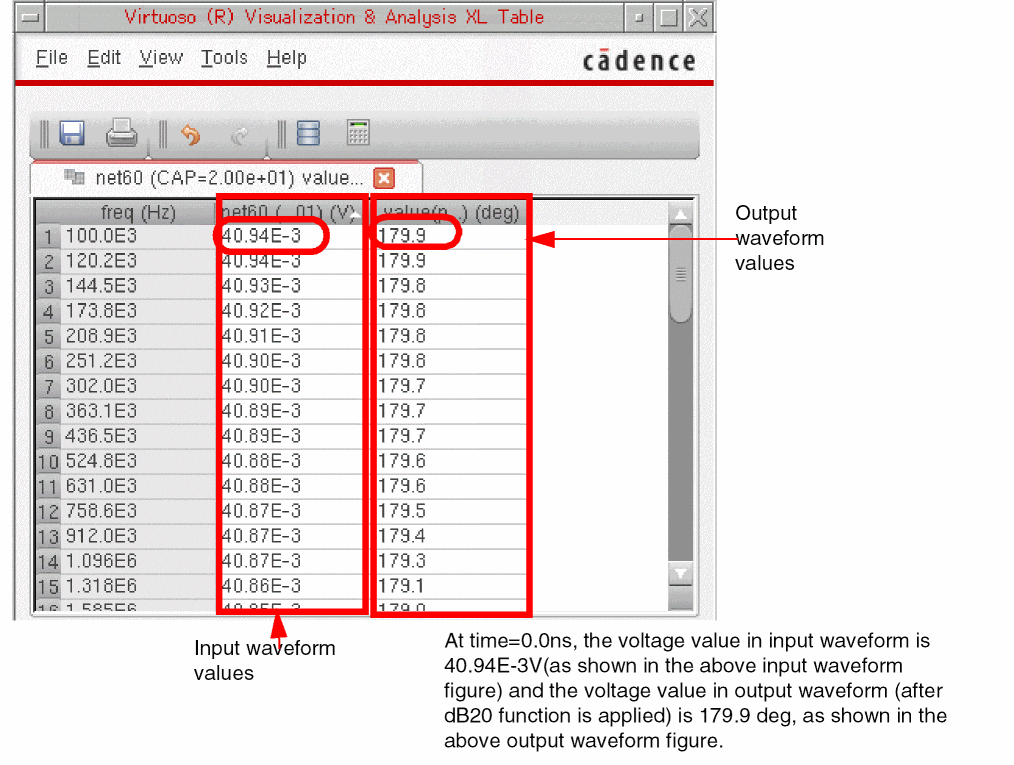1014x765 pixels.
Task: Select the 1.318E6 frequency cell
Action: click(x=138, y=586)
